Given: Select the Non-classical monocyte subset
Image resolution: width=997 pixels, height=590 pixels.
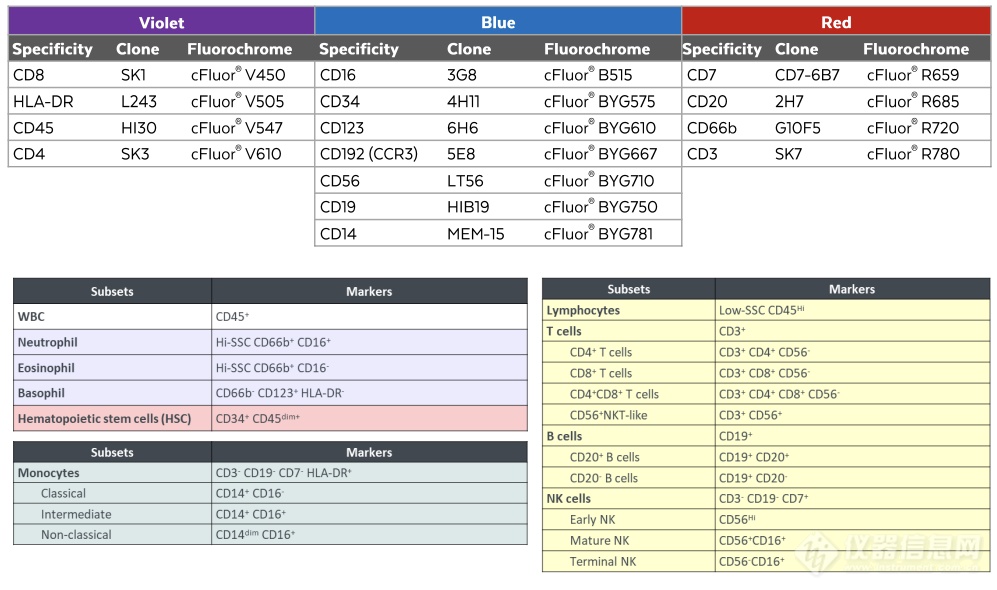Looking at the screenshot, I should [x=76, y=535].
